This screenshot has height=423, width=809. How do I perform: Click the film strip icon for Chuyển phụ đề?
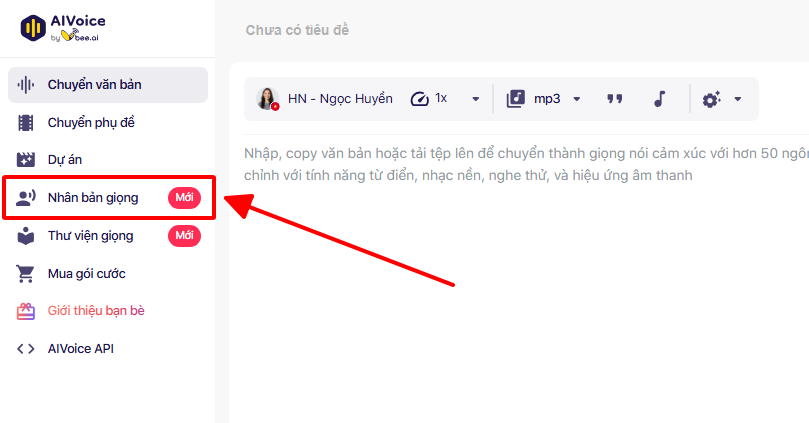26,123
